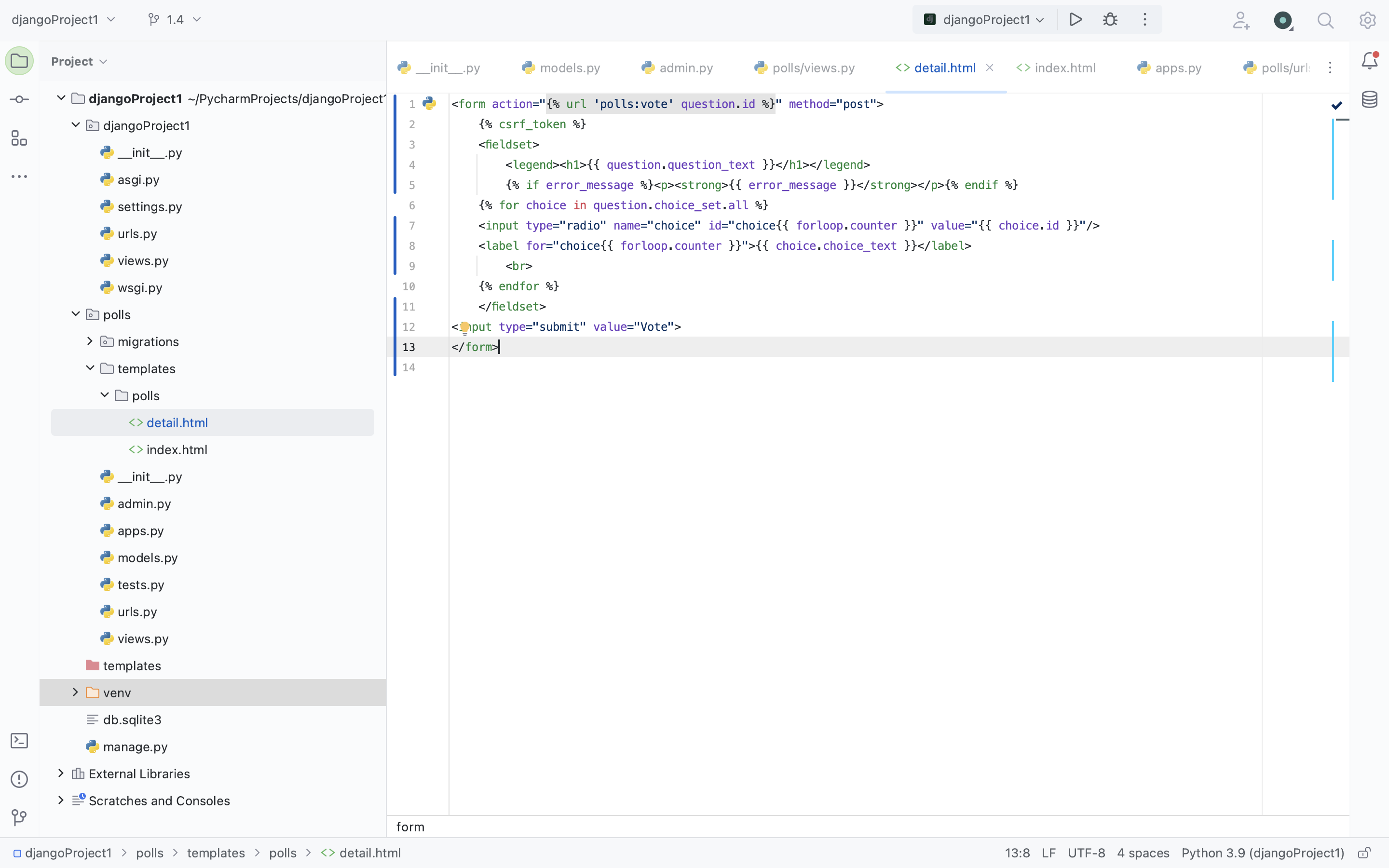Click the UTF-8 encoding status widget

click(x=1086, y=853)
